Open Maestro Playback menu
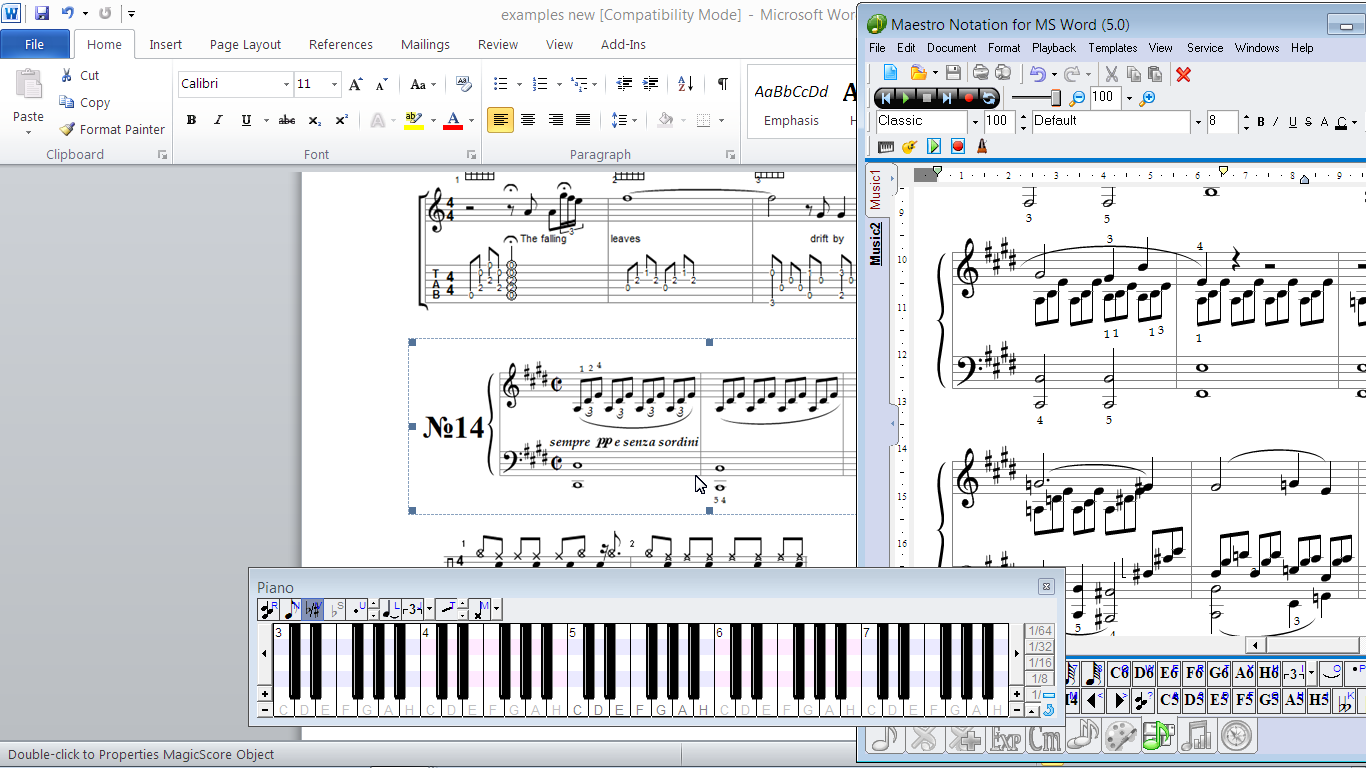 (1054, 47)
